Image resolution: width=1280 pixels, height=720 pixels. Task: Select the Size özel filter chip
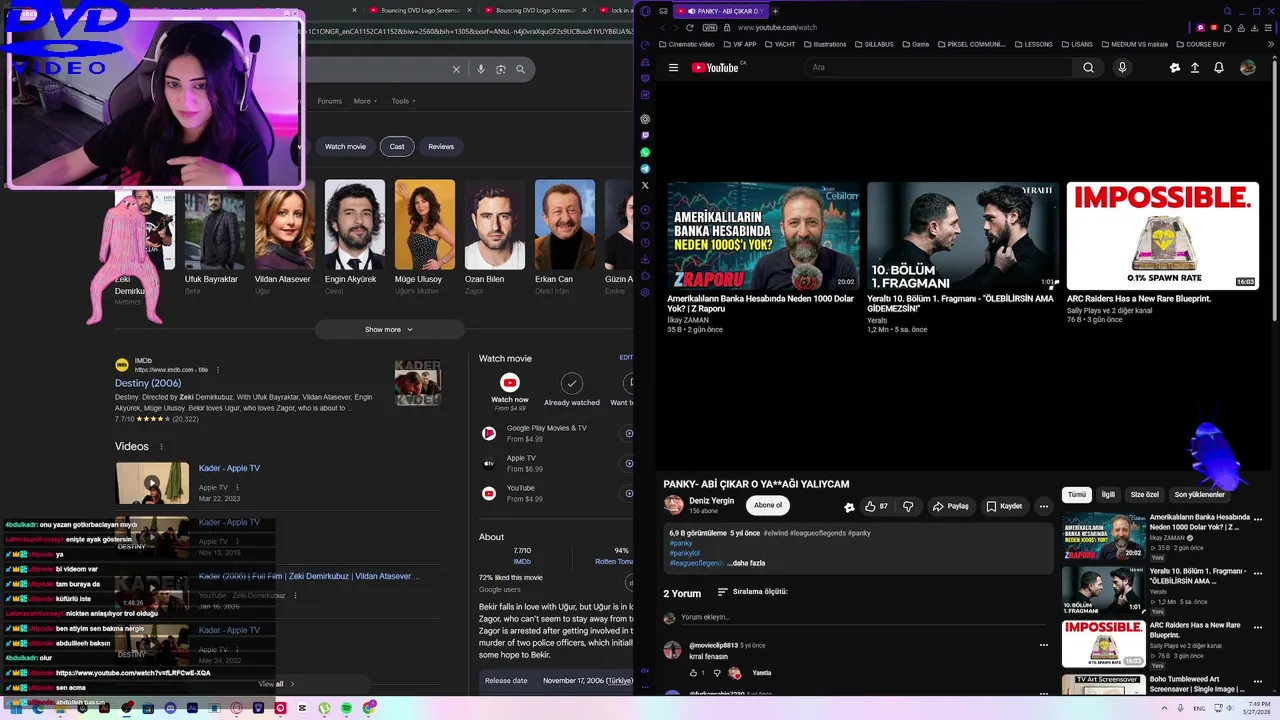(x=1144, y=494)
